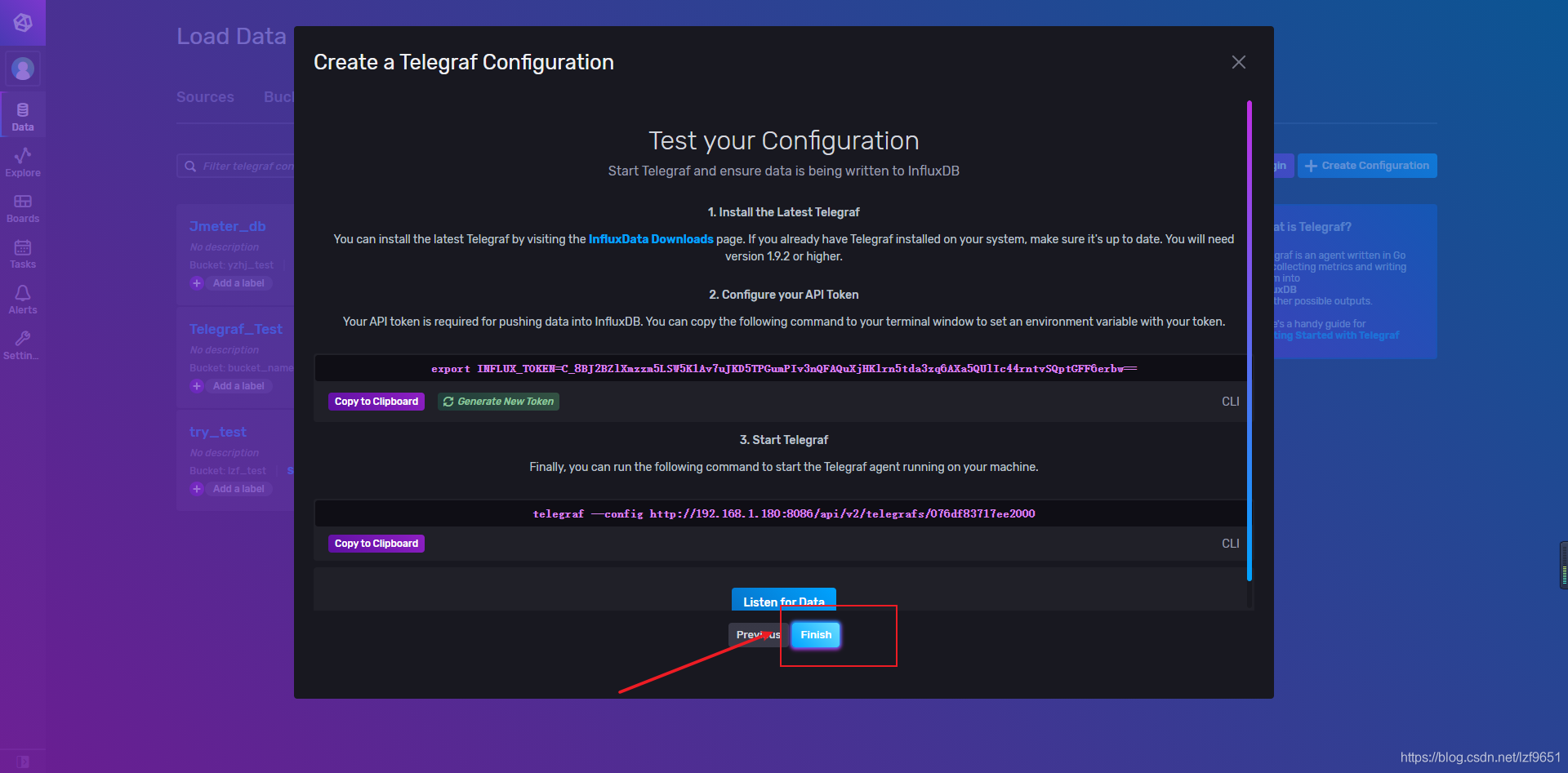Screen dimensions: 1568x773
Task: Click the CLI label beside the telegraf command
Action: coord(1230,544)
